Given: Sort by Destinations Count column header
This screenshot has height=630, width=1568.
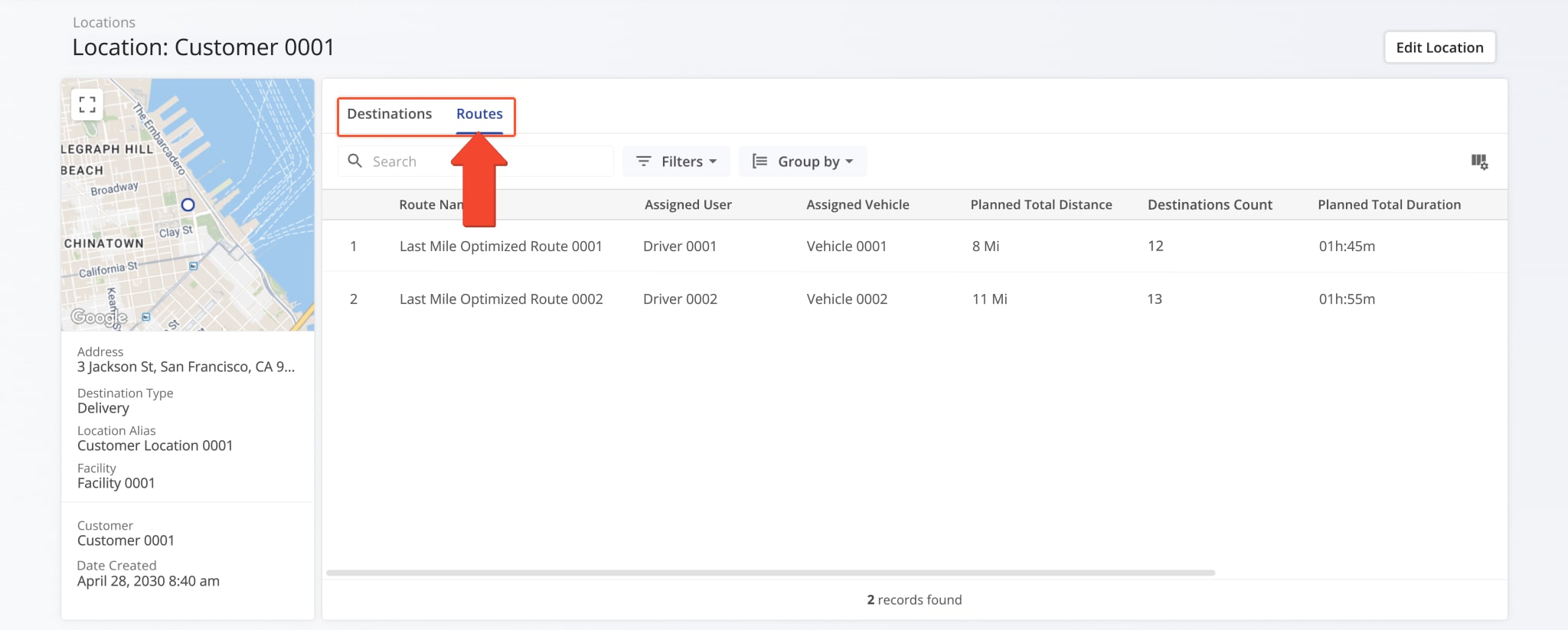Looking at the screenshot, I should point(1210,205).
